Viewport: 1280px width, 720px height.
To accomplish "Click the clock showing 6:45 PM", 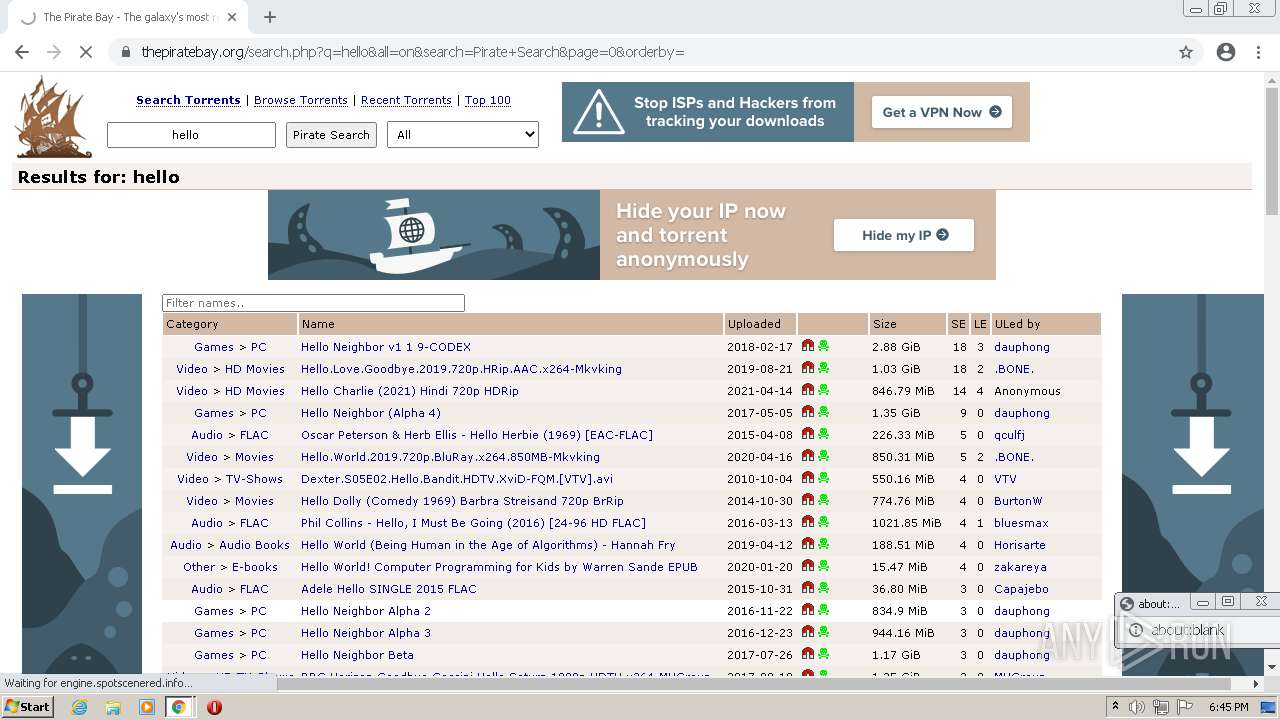I will click(x=1228, y=707).
